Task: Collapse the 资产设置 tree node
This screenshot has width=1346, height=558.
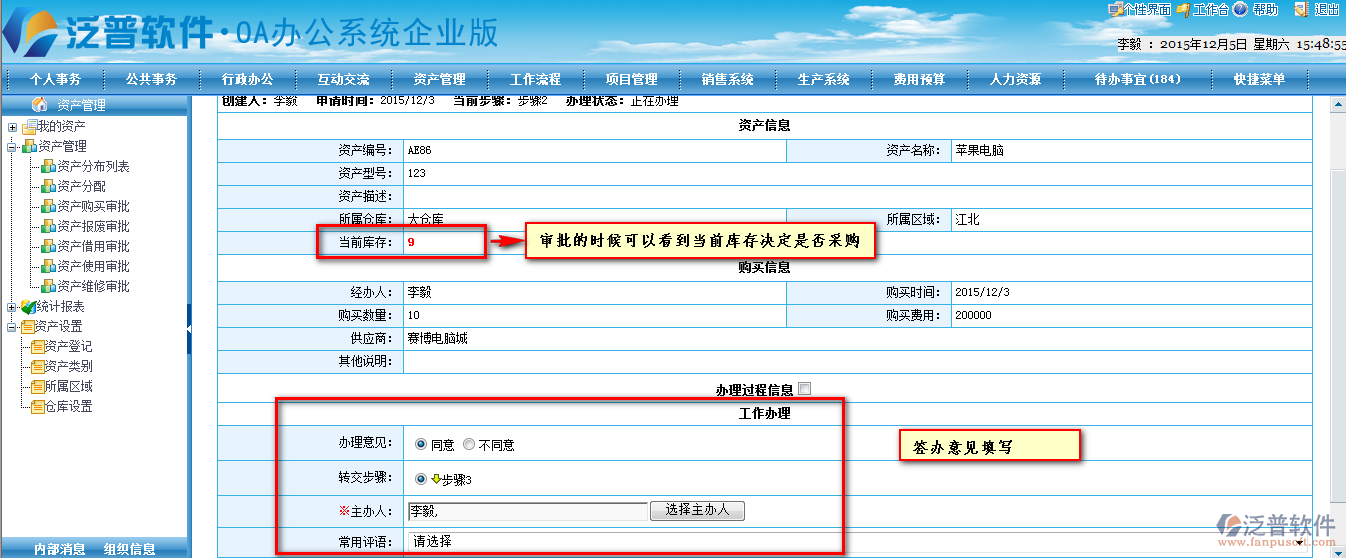Action: [12, 327]
